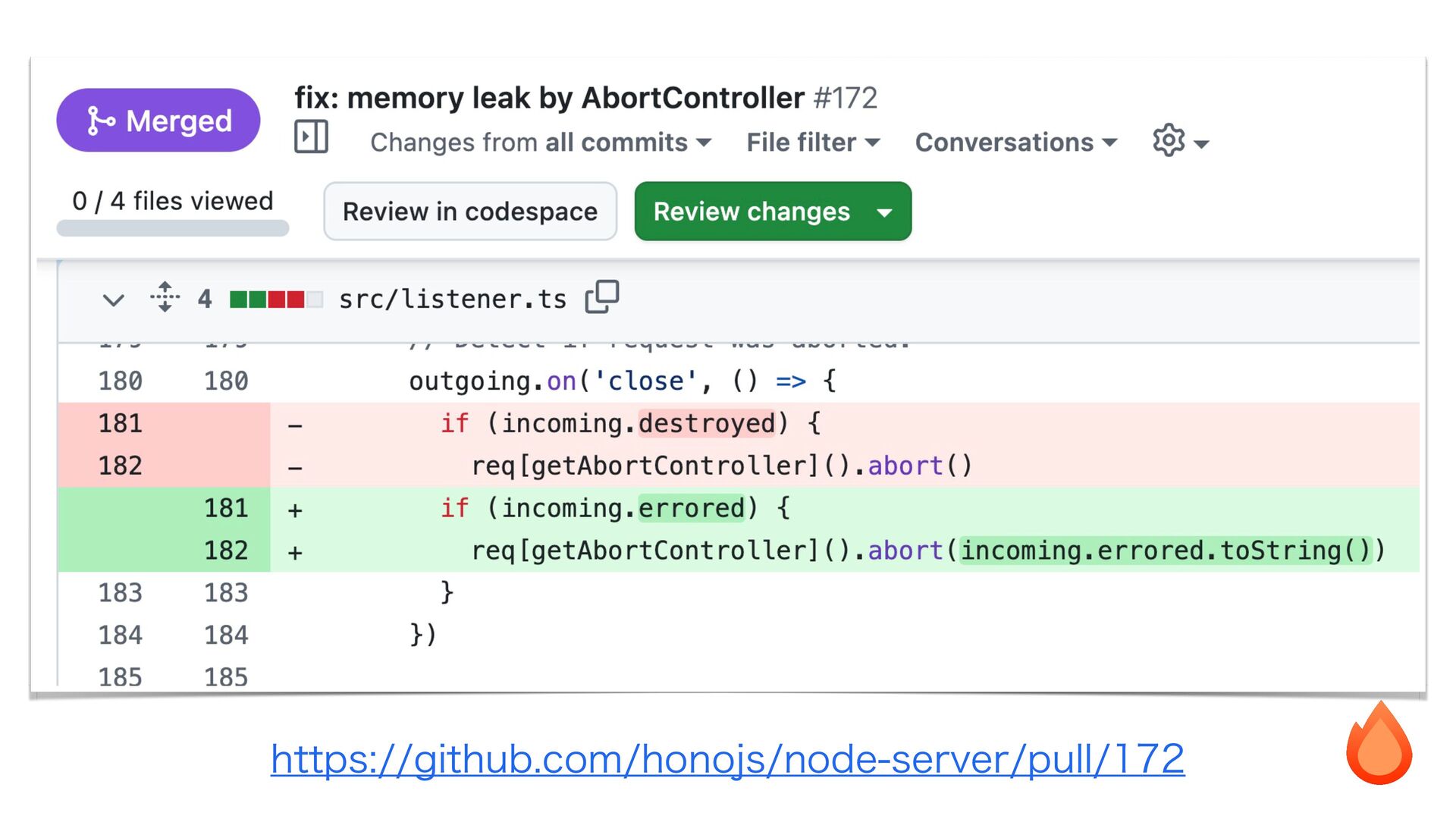Click the minus marker on deleted line 181

click(295, 425)
